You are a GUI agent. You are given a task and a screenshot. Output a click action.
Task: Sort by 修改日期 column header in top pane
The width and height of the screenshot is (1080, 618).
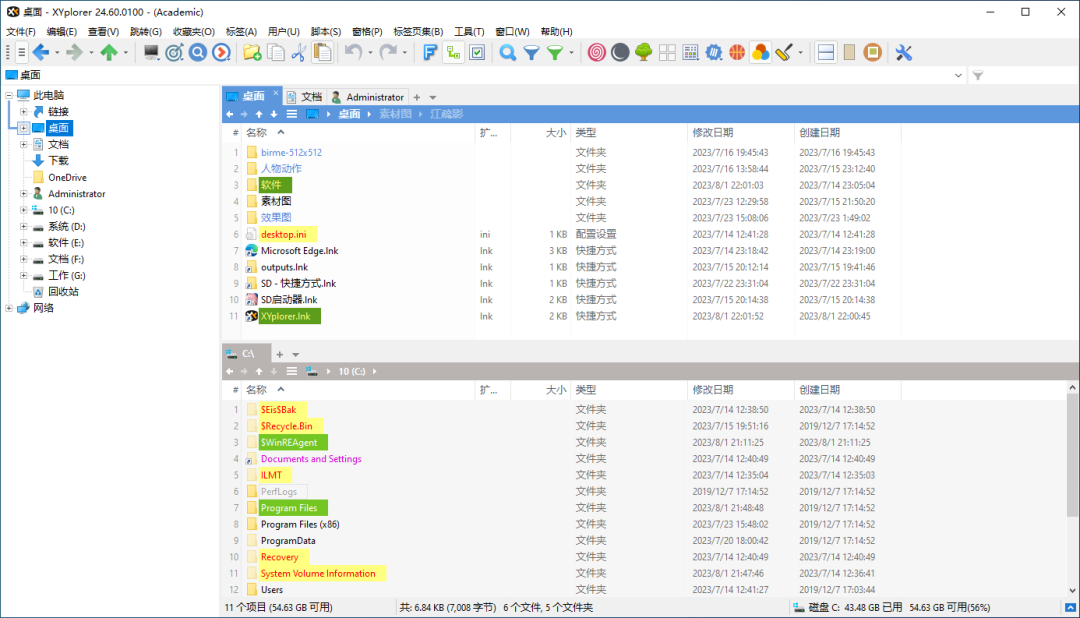click(712, 132)
